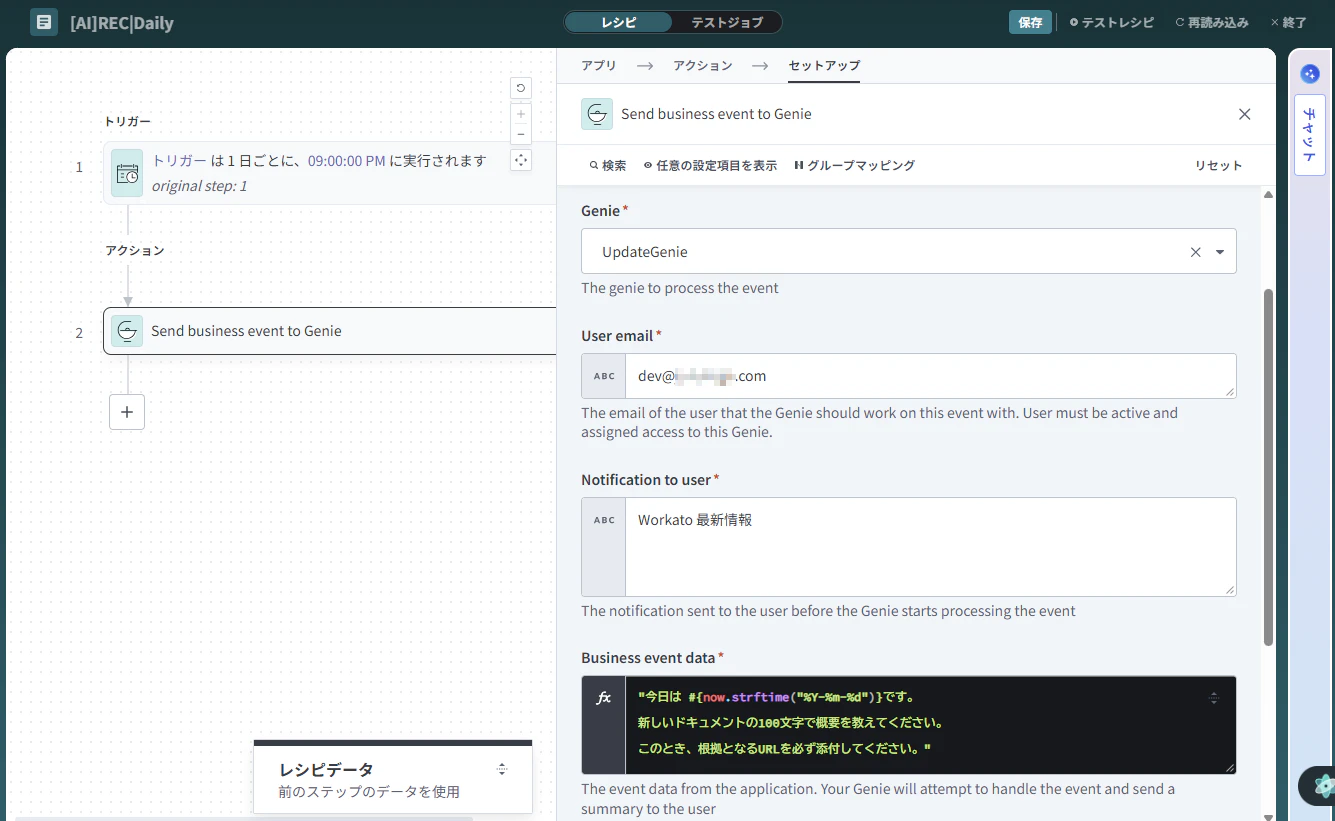Add a new step with the plus button
Viewport: 1335px width, 821px height.
click(127, 411)
